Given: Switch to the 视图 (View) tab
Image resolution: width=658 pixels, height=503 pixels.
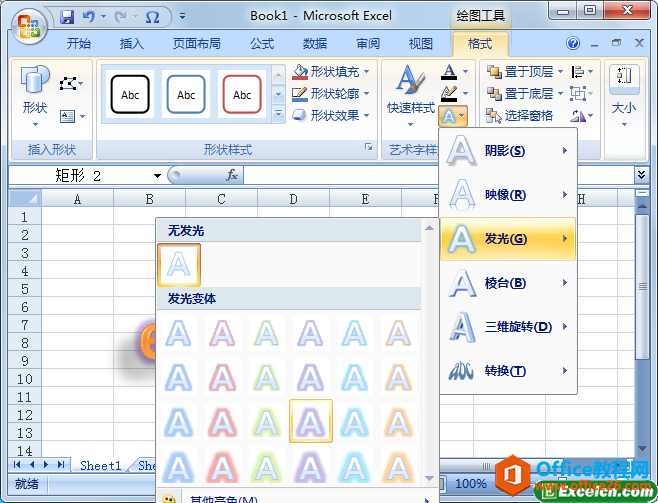Looking at the screenshot, I should tap(421, 44).
